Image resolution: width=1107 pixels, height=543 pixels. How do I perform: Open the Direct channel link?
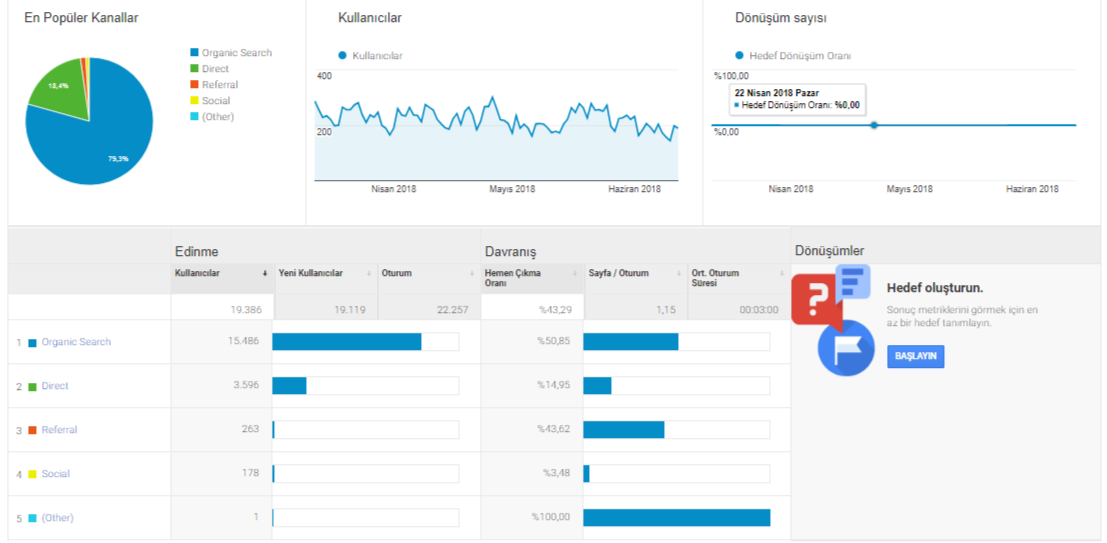tap(55, 386)
